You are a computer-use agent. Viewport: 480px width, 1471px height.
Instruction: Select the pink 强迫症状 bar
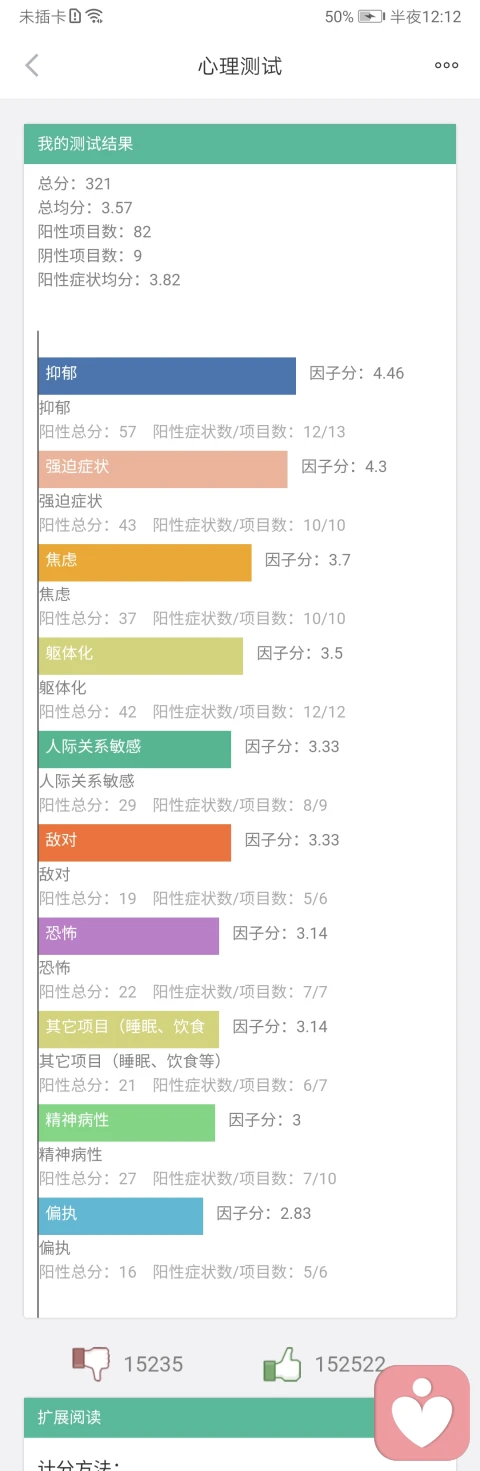[x=163, y=469]
